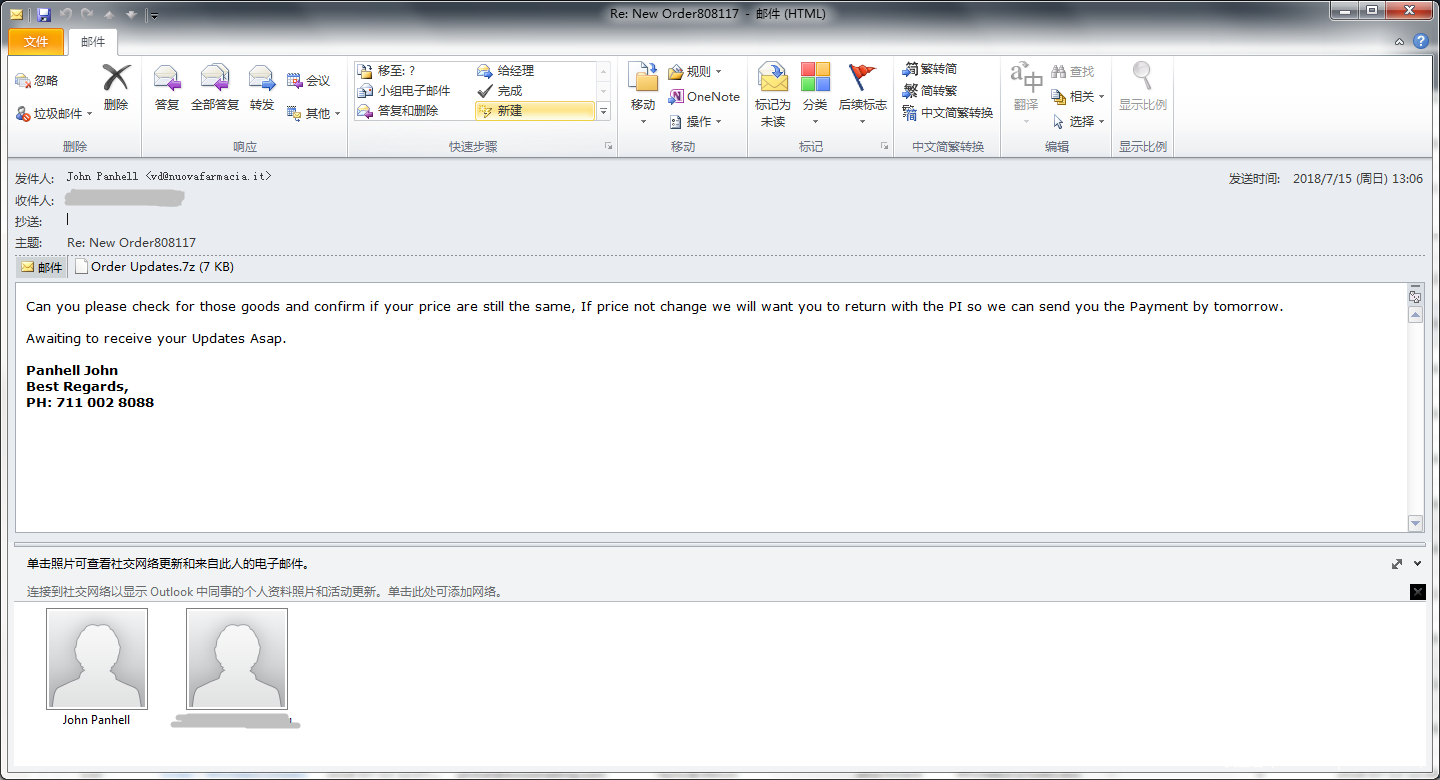Select the 移至: ? quick step
The image size is (1440, 780).
pyautogui.click(x=414, y=71)
